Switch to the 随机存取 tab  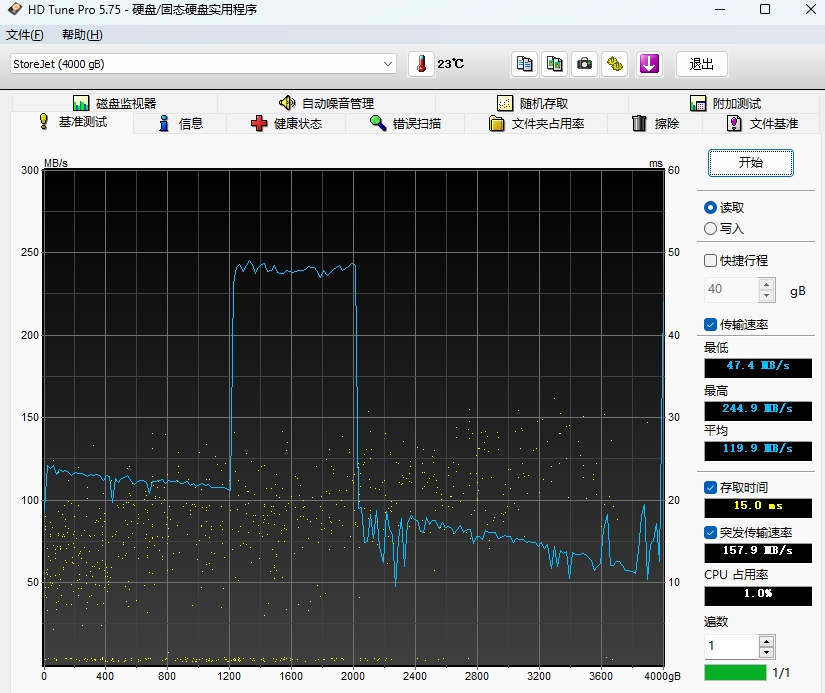532,103
